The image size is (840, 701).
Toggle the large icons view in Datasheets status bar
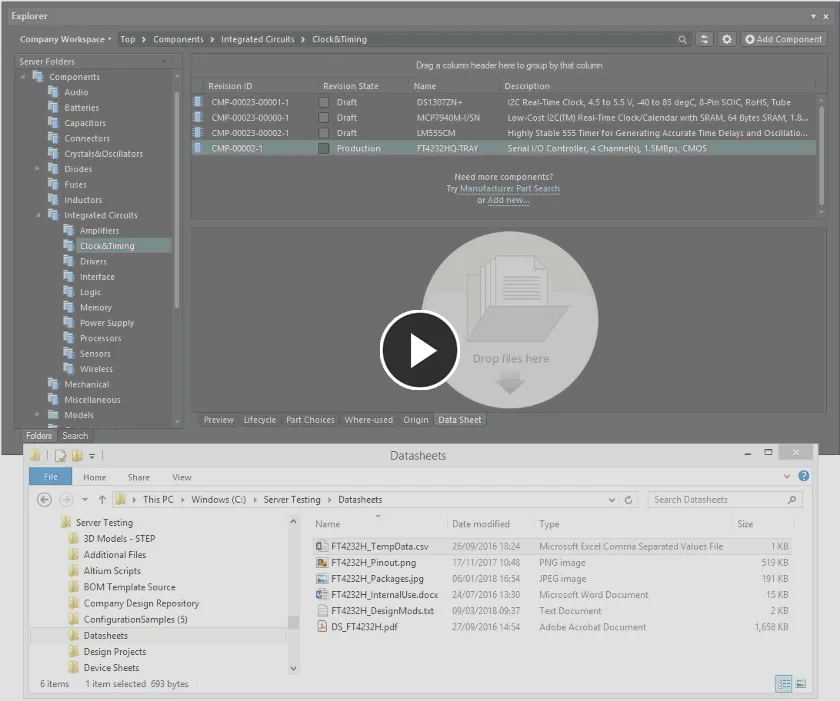click(801, 684)
